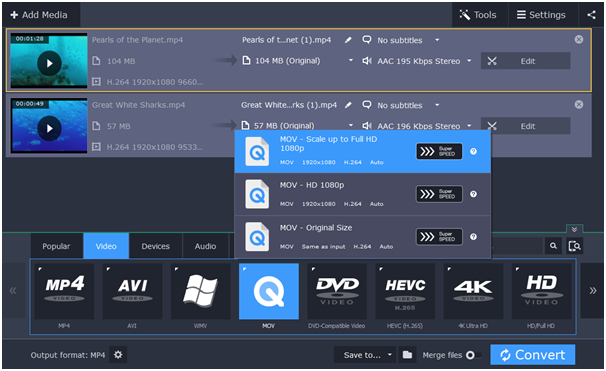Click the device detection icon

pos(574,246)
